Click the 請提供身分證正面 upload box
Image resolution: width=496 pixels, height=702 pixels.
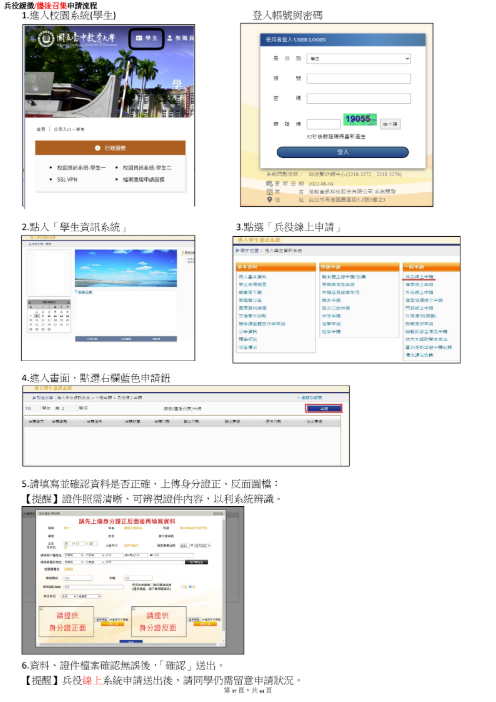[67, 621]
